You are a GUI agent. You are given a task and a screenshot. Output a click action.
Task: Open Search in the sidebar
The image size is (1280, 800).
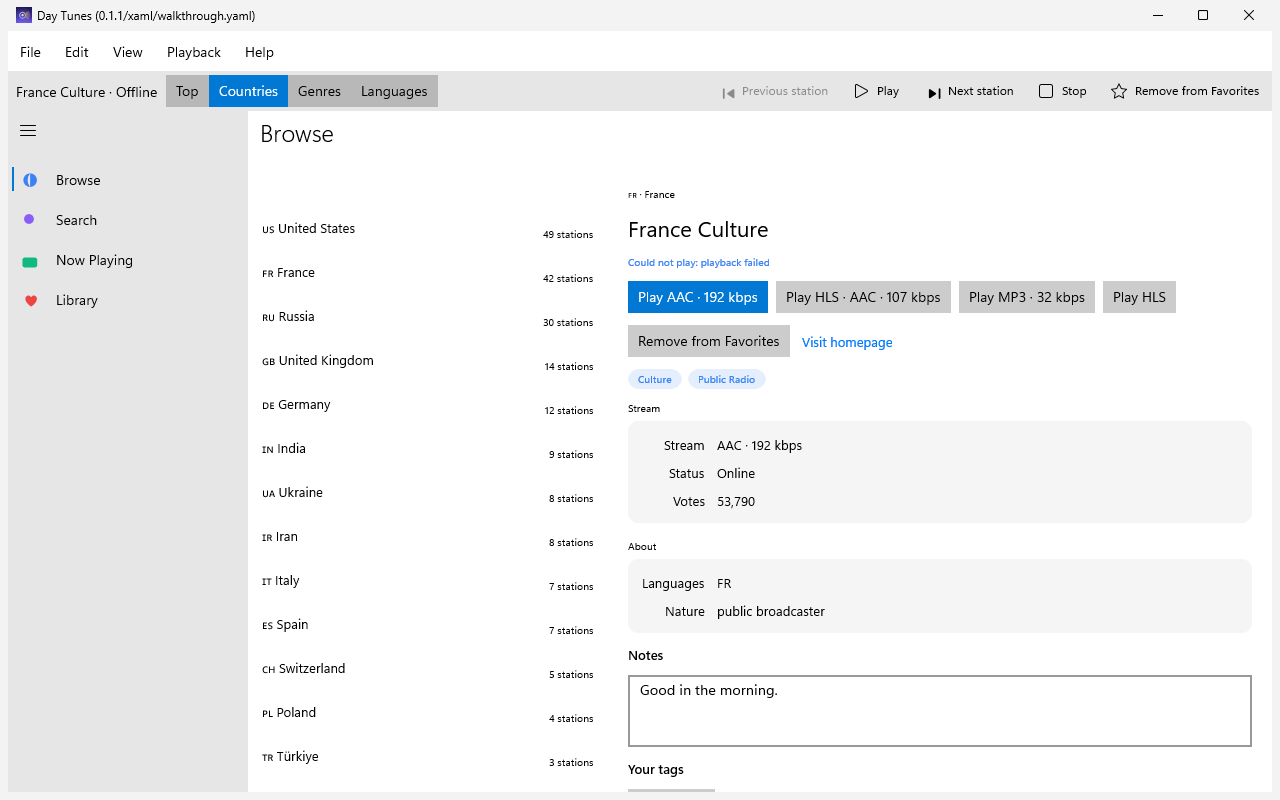[x=128, y=220]
